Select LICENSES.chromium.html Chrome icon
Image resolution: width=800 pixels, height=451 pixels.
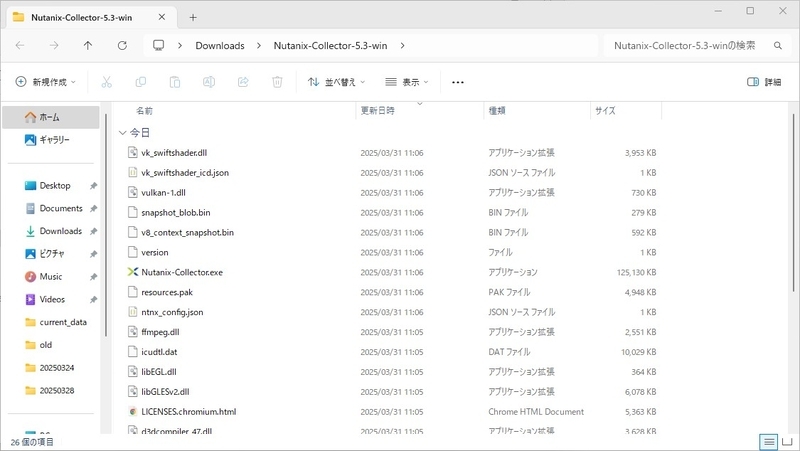[x=133, y=411]
